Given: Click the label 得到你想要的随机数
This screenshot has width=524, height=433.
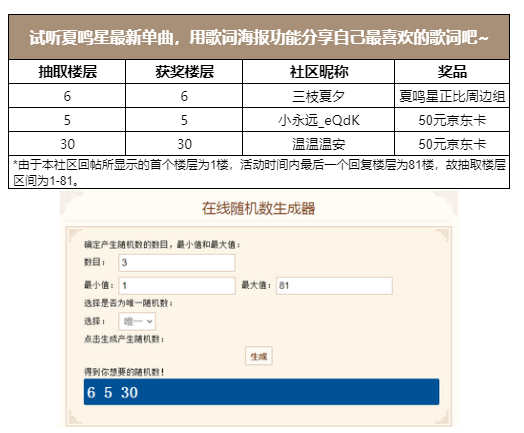Looking at the screenshot, I should pos(124,372).
